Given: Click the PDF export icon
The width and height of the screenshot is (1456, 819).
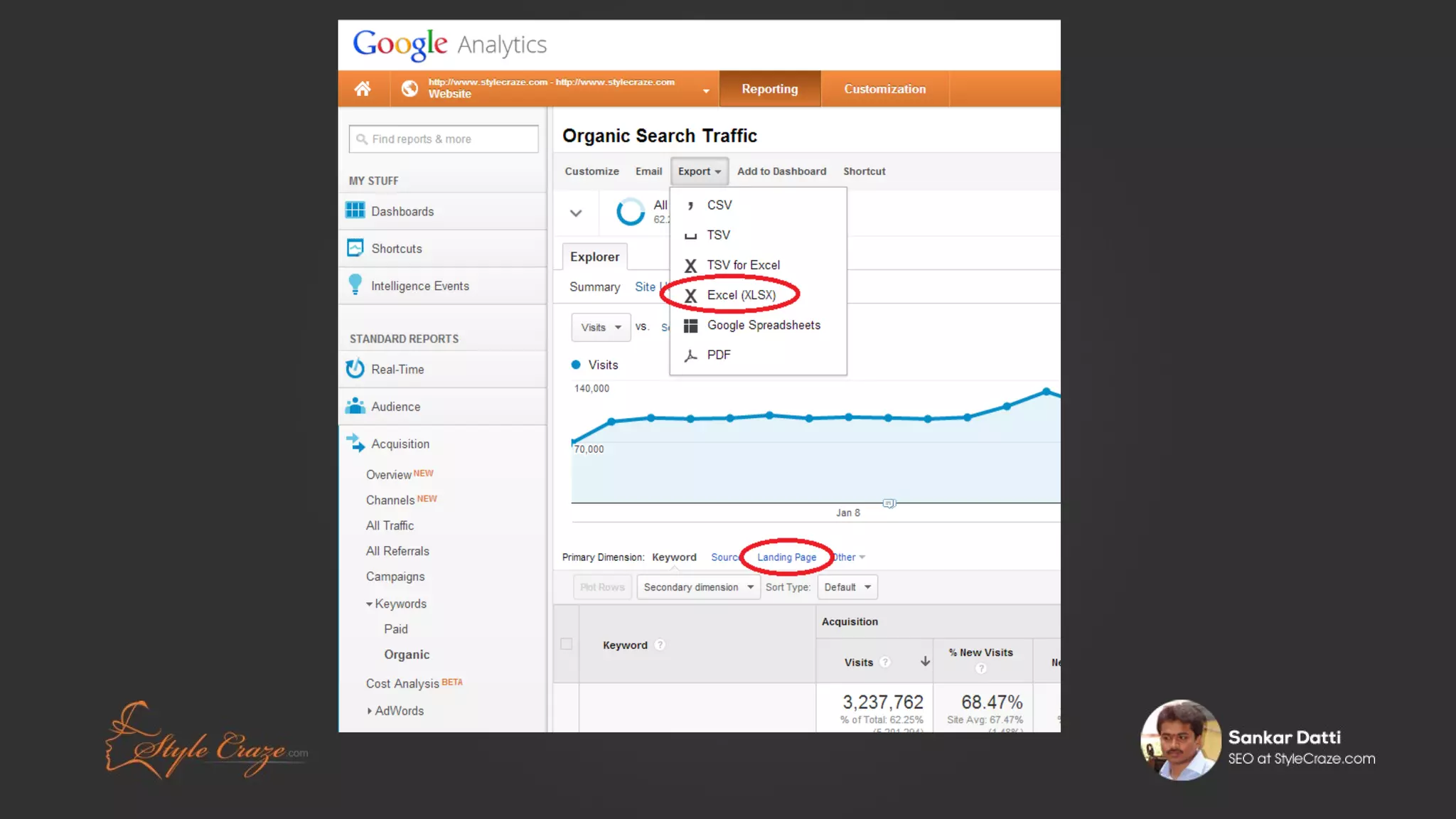Looking at the screenshot, I should [690, 355].
